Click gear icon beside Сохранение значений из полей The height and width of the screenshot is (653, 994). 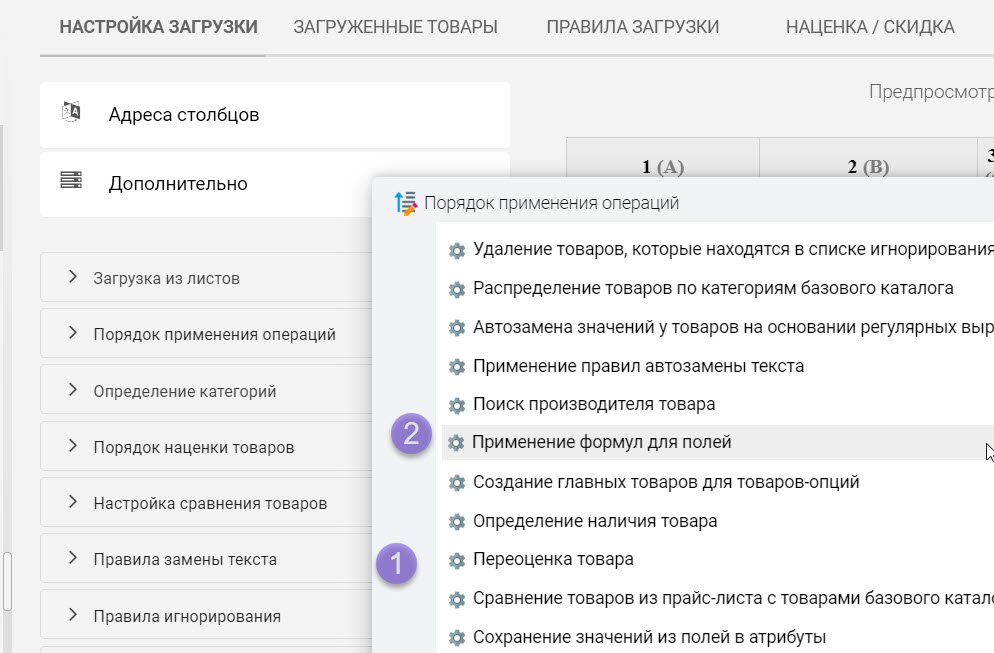click(x=456, y=638)
